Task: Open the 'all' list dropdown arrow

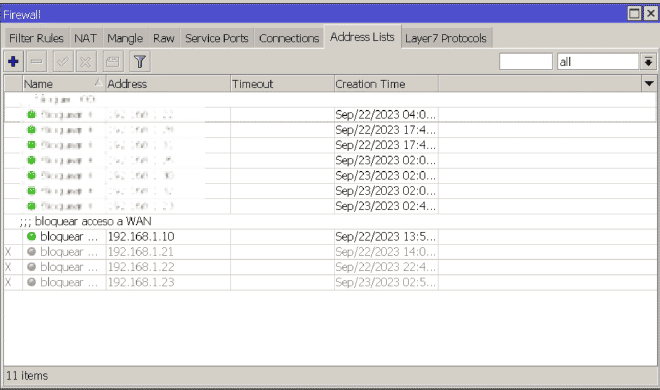Action: pos(649,62)
